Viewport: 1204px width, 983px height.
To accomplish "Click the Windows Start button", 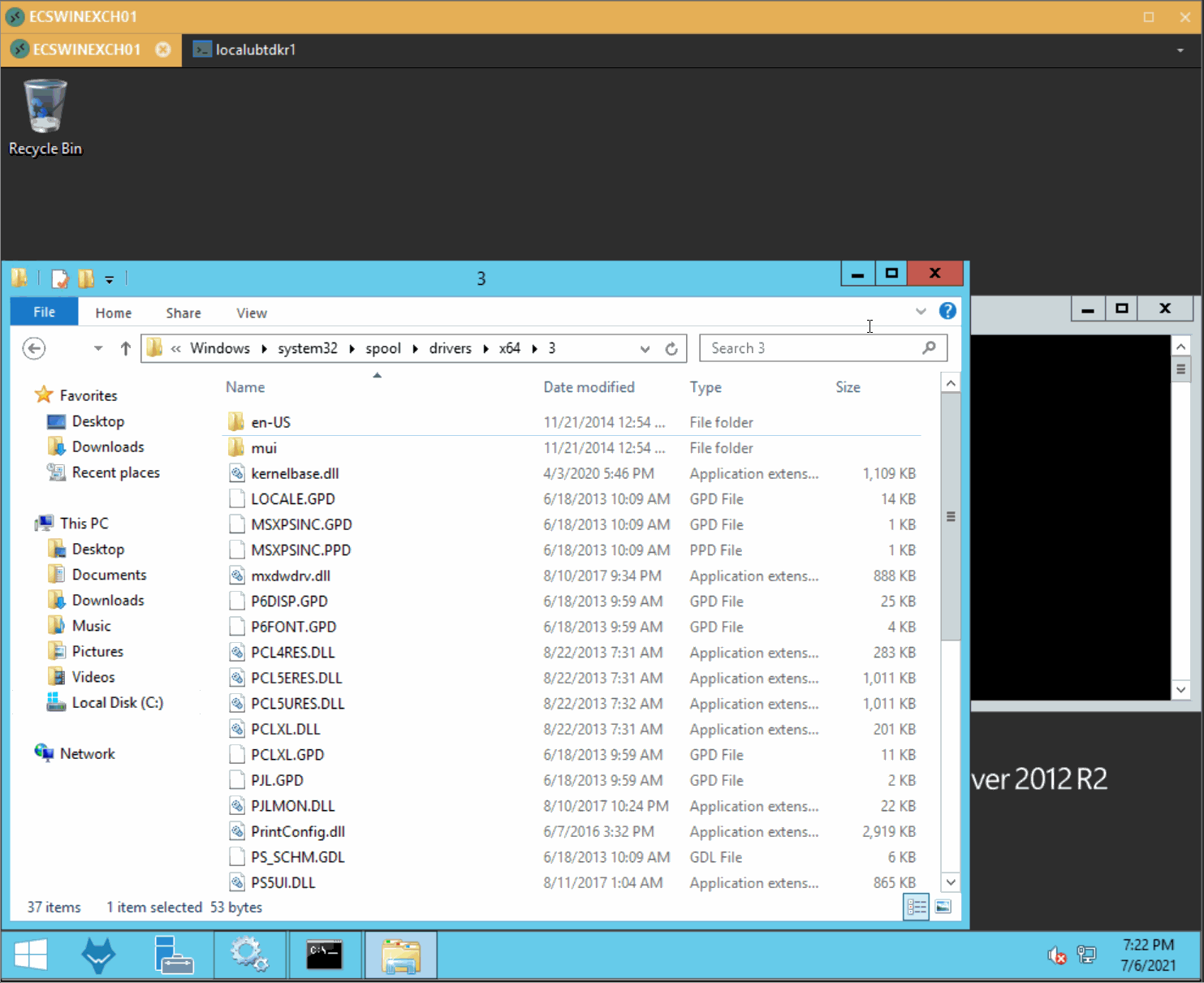I will click(31, 955).
